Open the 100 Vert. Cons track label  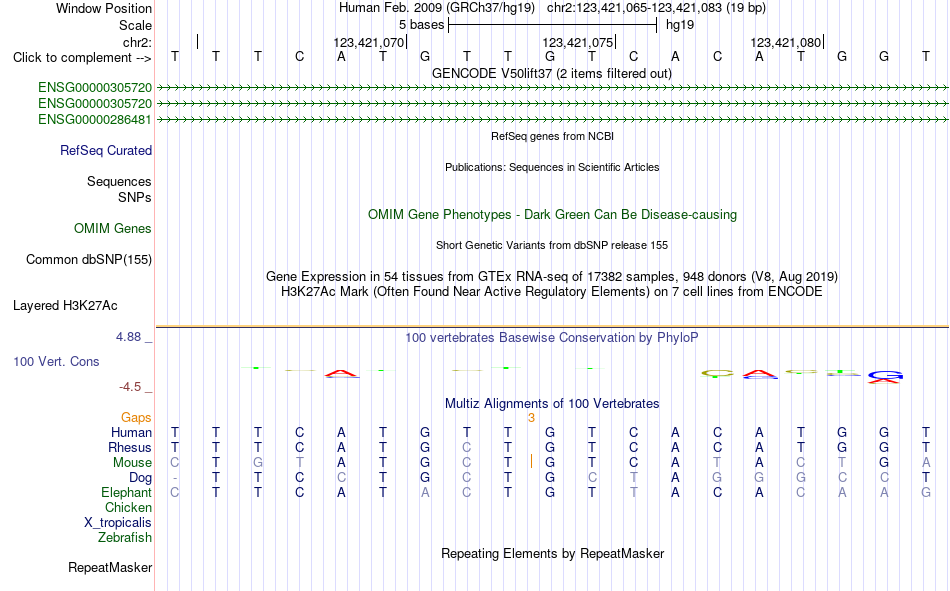[x=56, y=361]
